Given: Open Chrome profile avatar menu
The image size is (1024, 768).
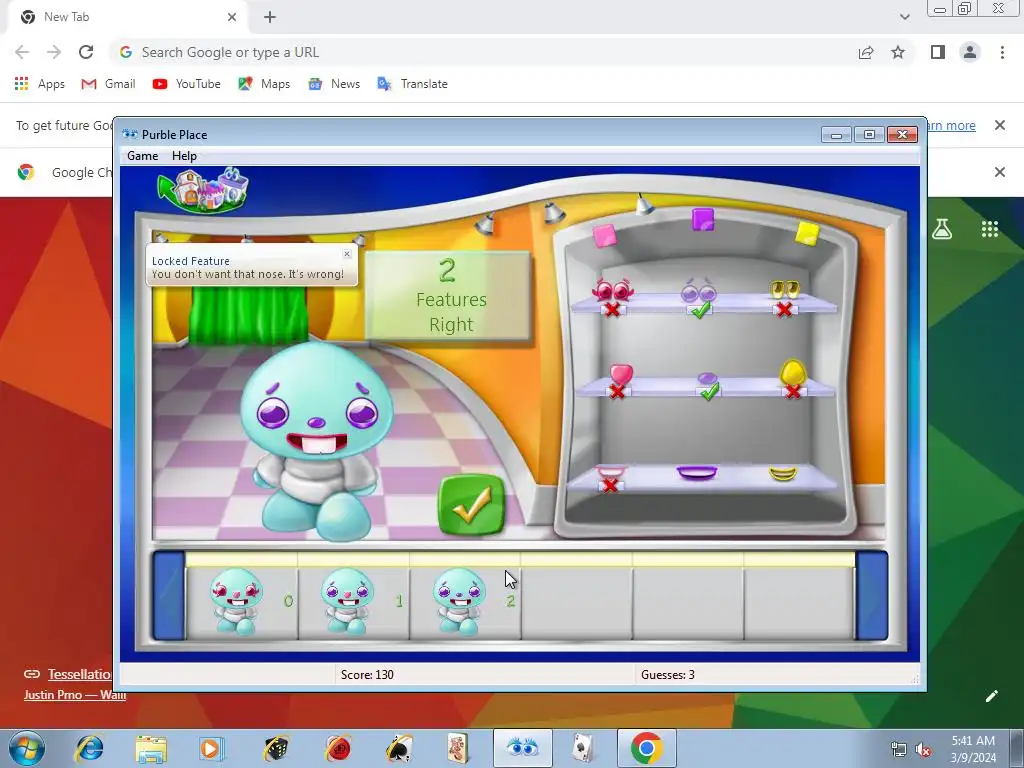Looking at the screenshot, I should click(x=970, y=52).
